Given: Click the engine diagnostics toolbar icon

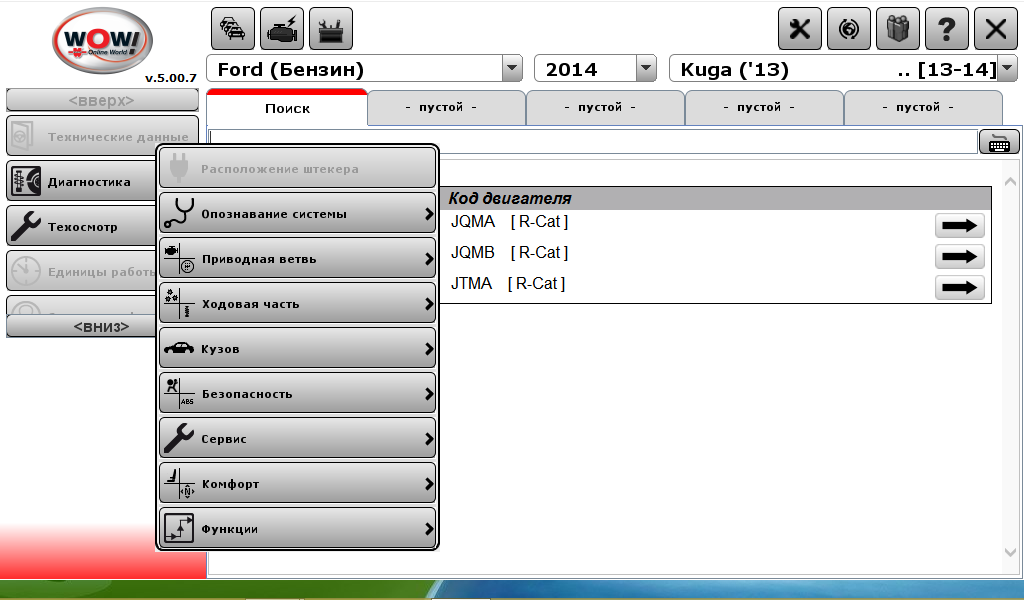Looking at the screenshot, I should 282,29.
